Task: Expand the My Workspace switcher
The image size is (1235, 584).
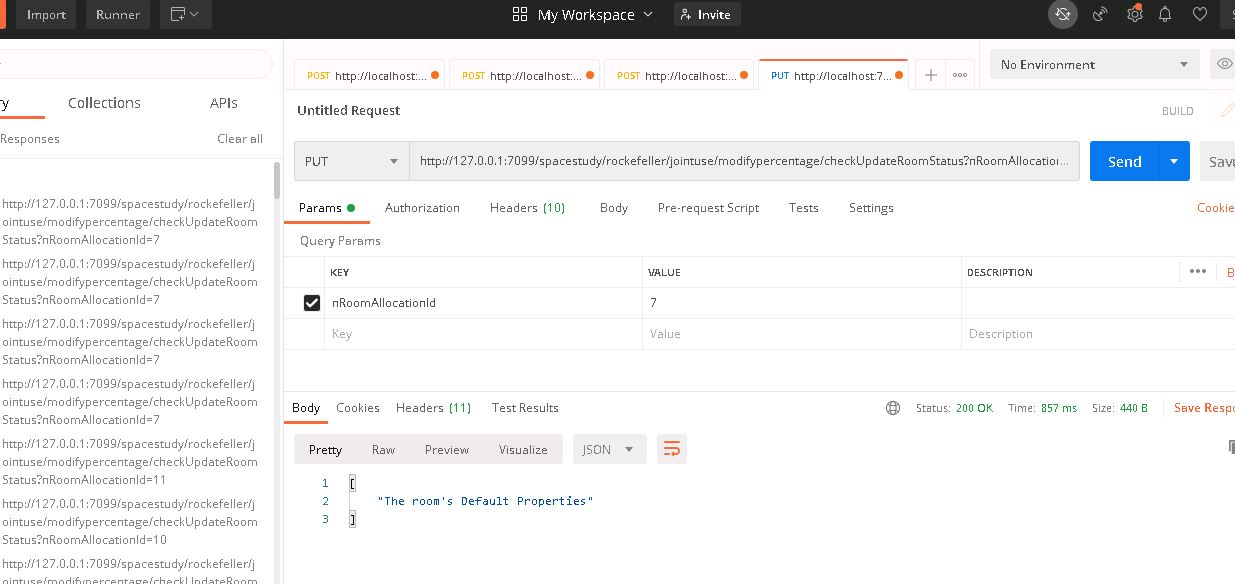Action: click(x=596, y=14)
